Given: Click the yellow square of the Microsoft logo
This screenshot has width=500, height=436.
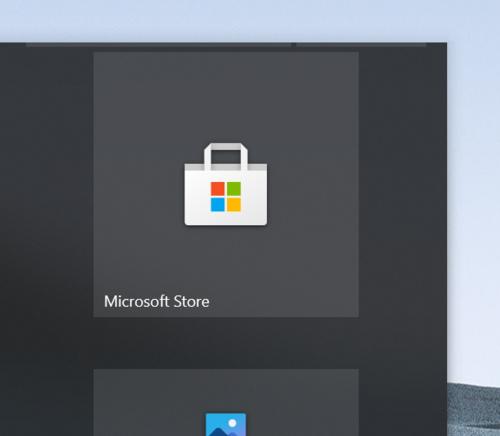Looking at the screenshot, I should [234, 205].
